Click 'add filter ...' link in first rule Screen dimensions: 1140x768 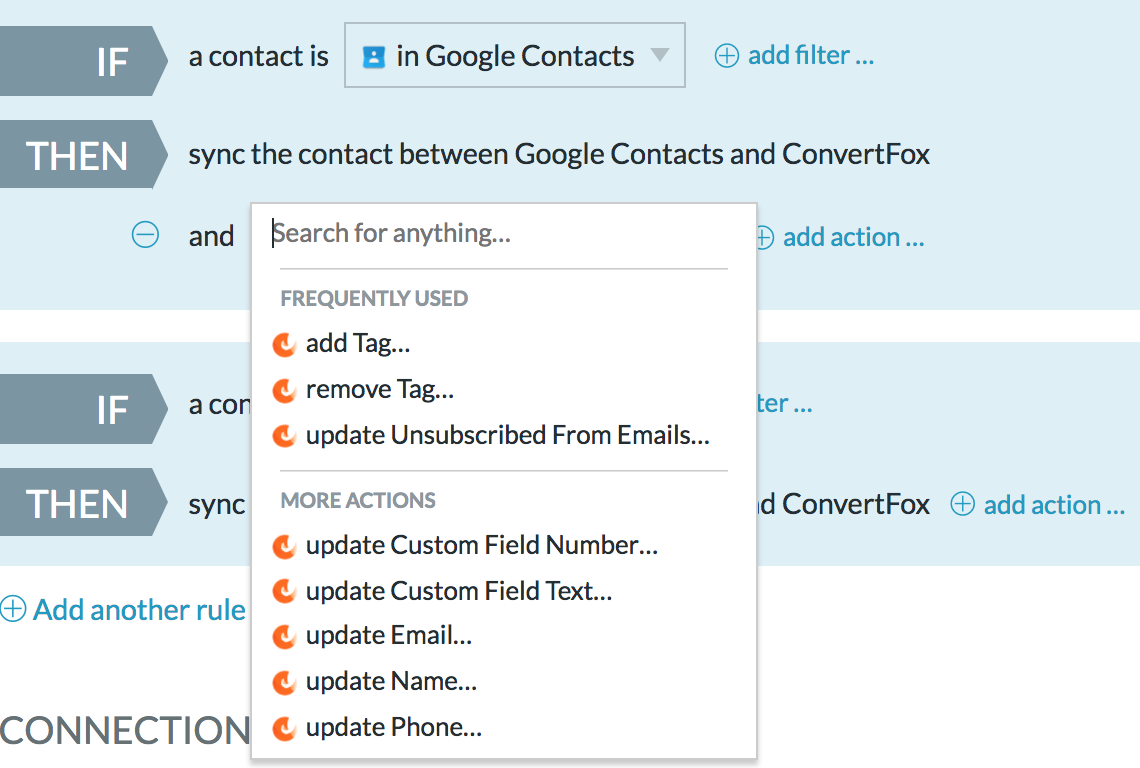811,55
